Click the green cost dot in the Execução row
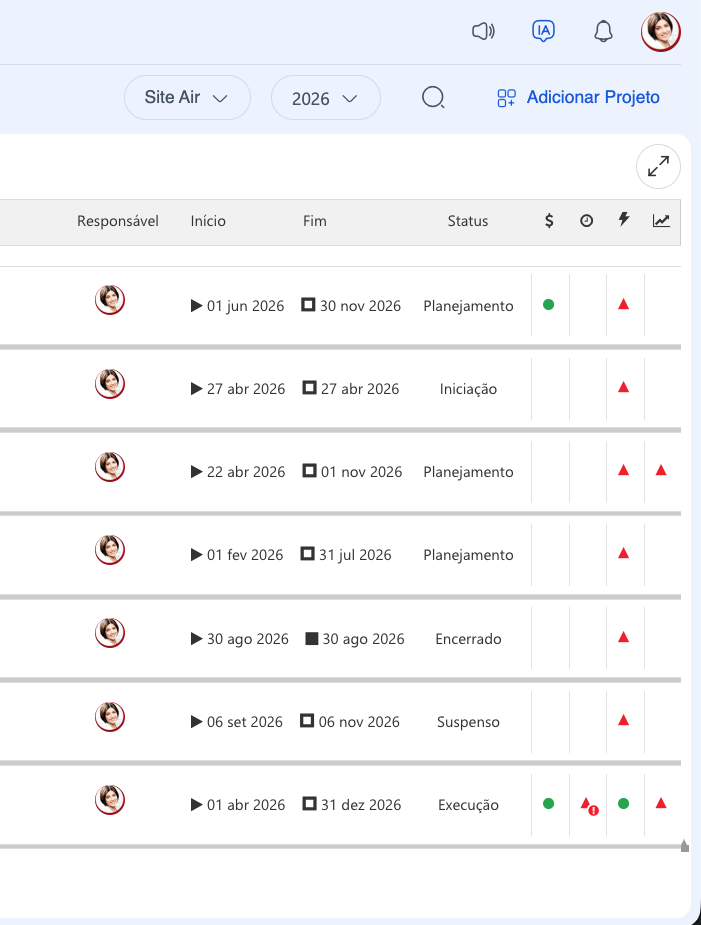 coord(548,803)
